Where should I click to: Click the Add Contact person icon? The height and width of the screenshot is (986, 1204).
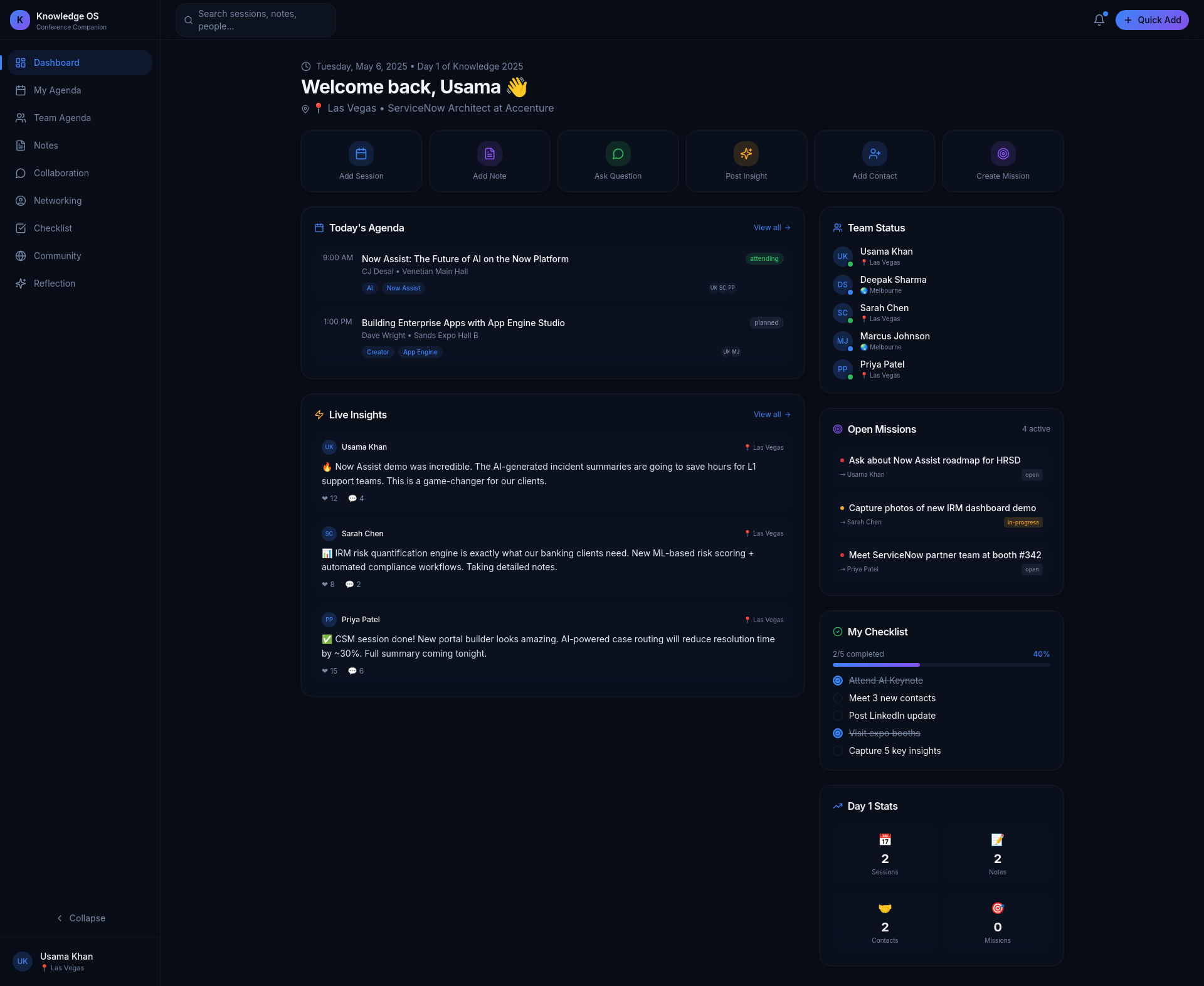point(875,154)
